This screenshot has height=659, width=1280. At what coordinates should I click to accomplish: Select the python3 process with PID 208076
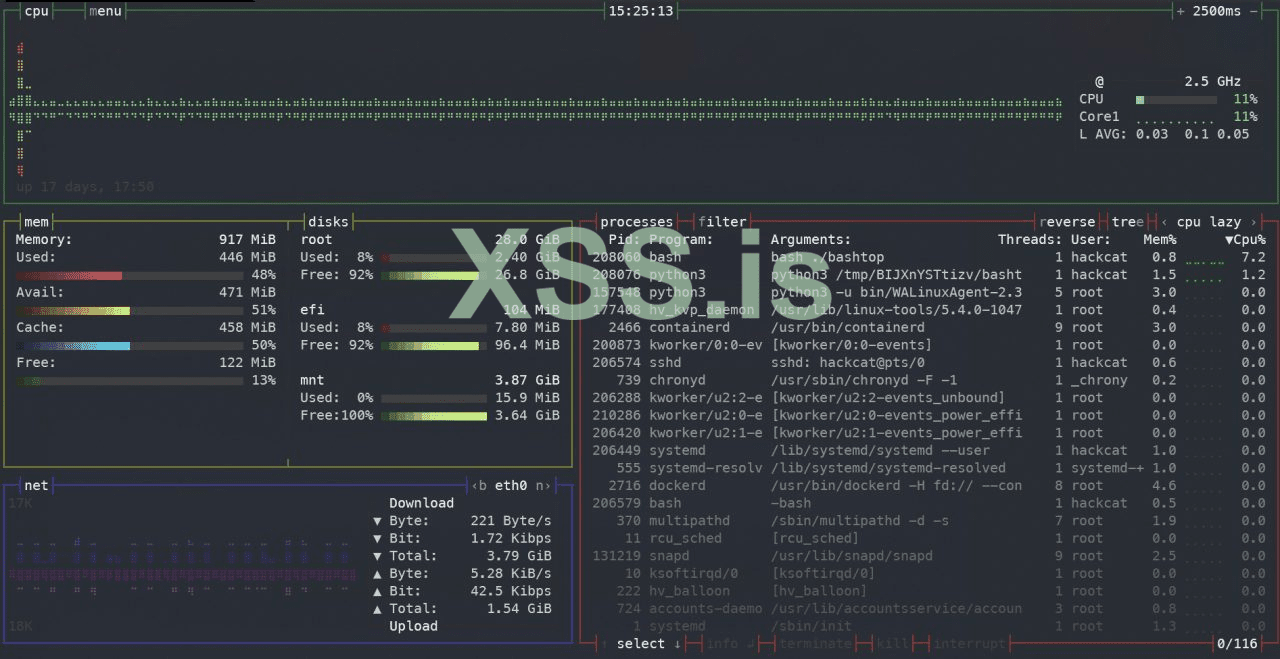pos(929,275)
